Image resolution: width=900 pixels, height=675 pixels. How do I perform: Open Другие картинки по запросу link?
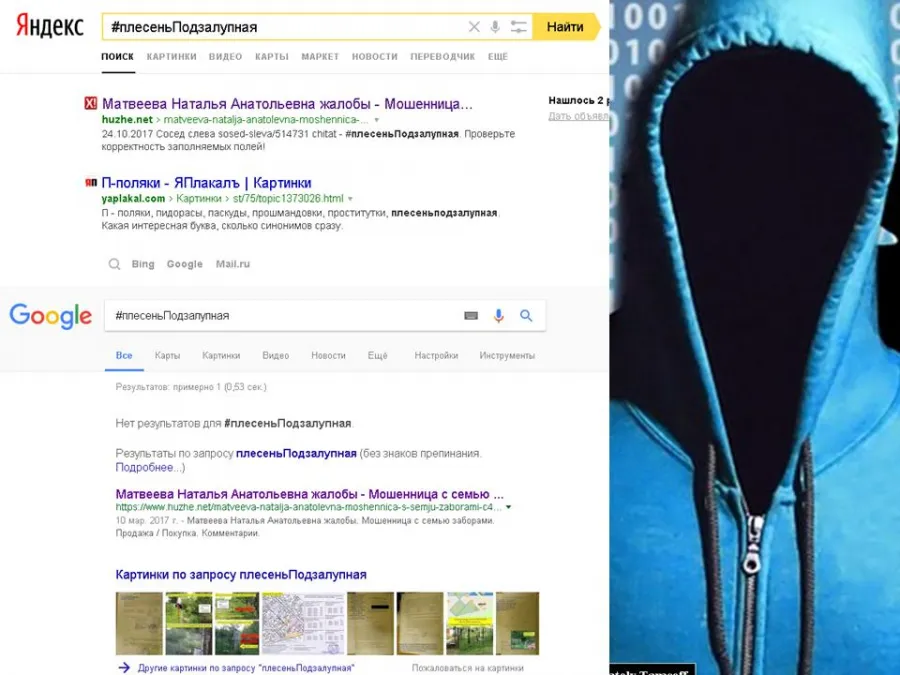point(246,668)
